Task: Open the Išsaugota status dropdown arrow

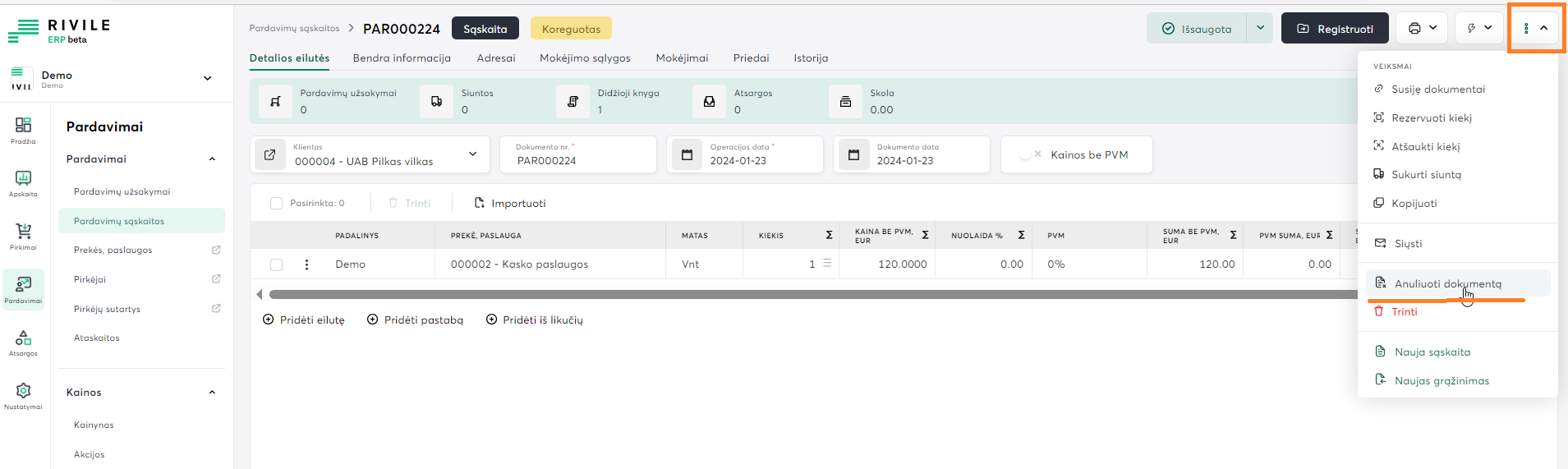Action: [1260, 29]
